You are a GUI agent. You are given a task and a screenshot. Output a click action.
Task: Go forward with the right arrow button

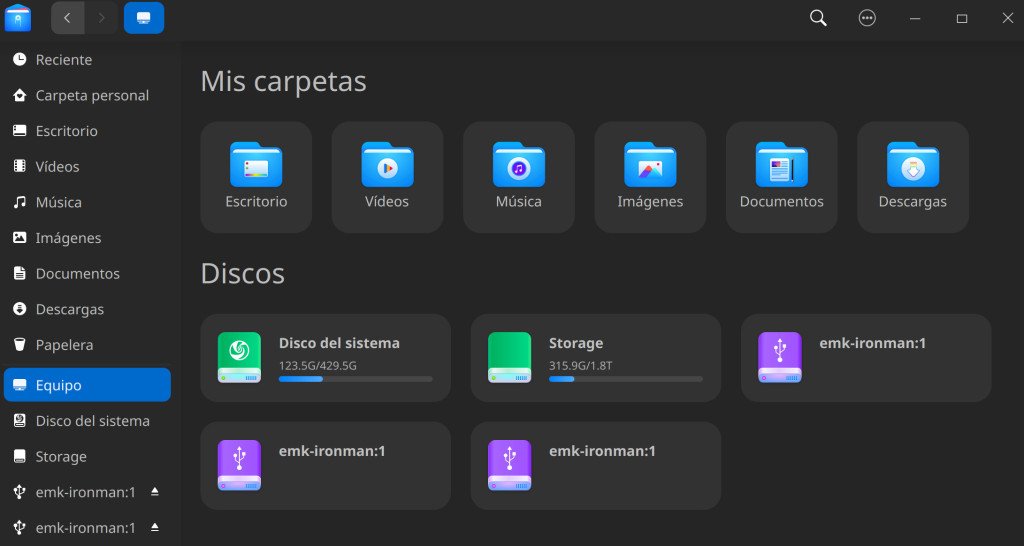pos(101,18)
